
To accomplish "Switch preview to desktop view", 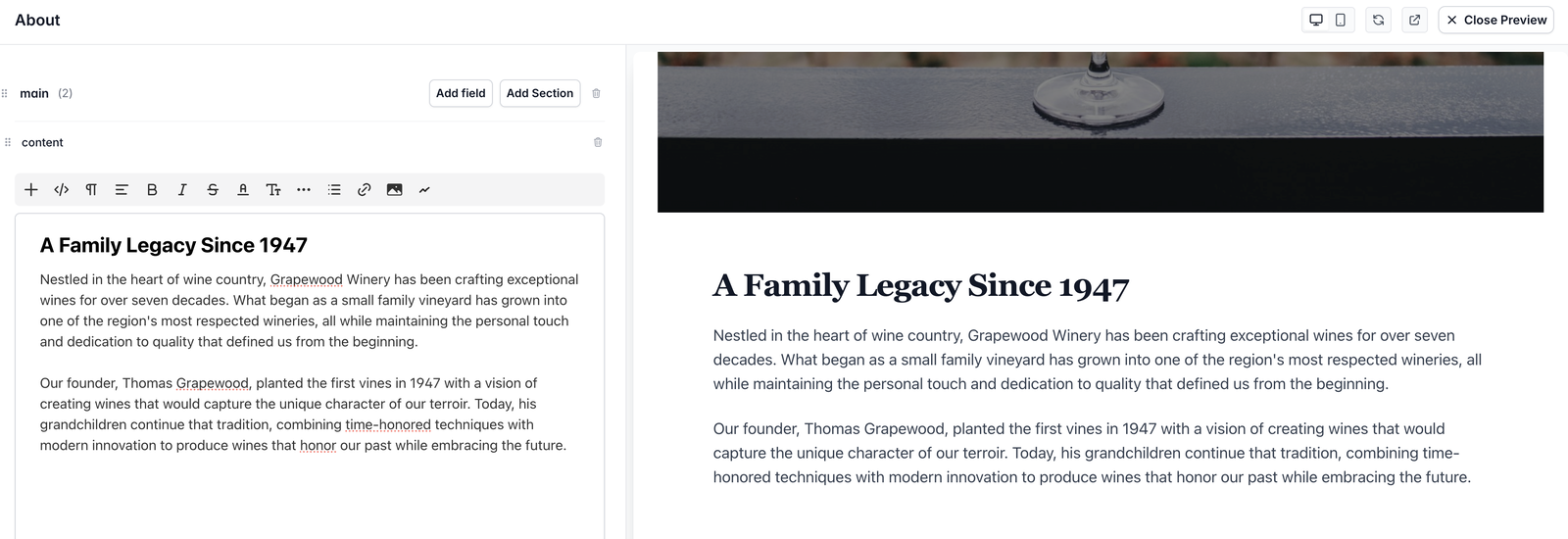I will [1316, 20].
